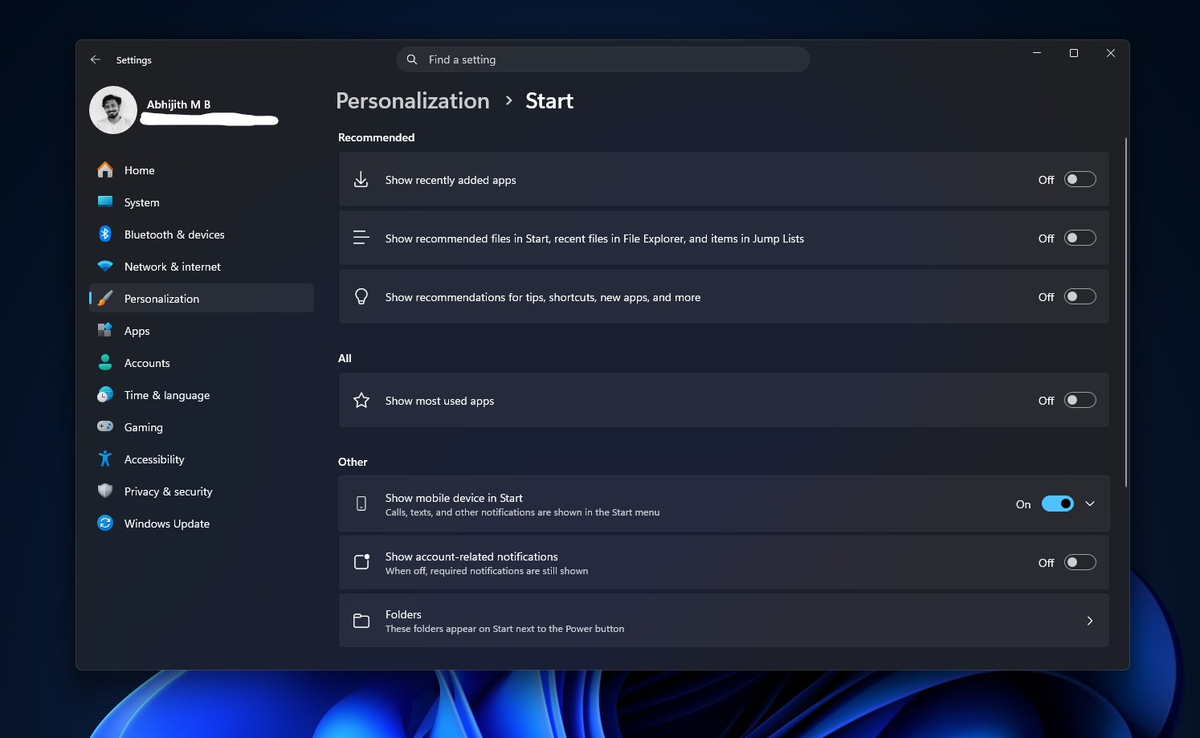Click the vertical scrollbar of settings page
Image resolution: width=1200 pixels, height=738 pixels.
coord(1126,312)
